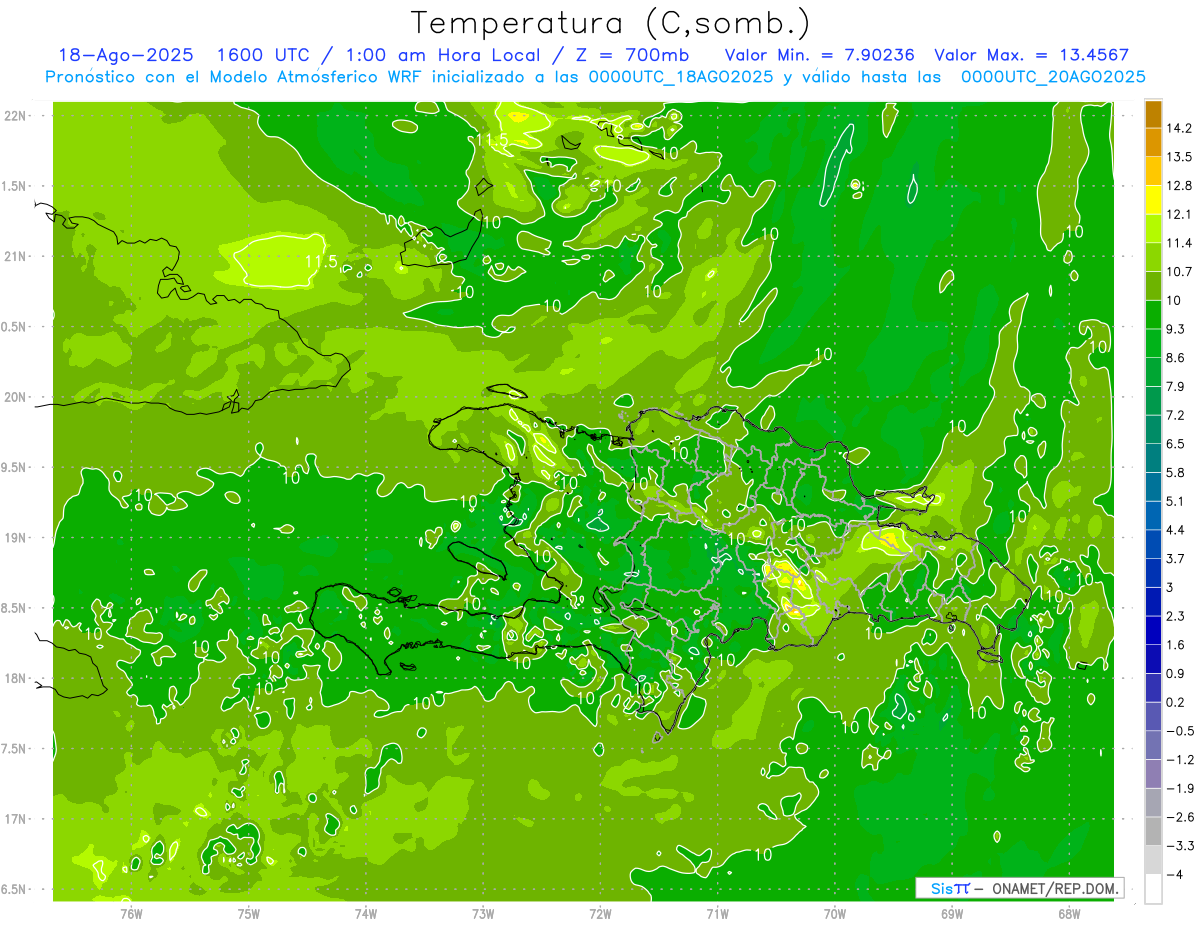
Task: Click the "-3.3" legend value
Action: tap(1179, 846)
